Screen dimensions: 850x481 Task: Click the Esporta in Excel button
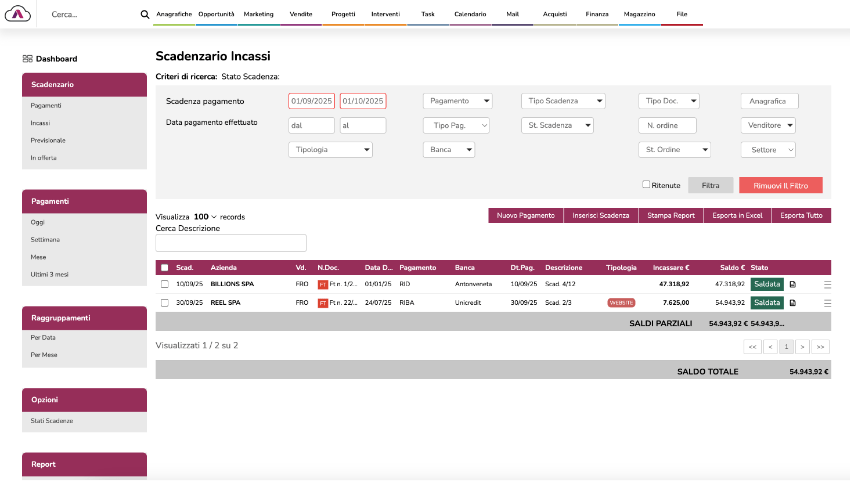click(738, 215)
